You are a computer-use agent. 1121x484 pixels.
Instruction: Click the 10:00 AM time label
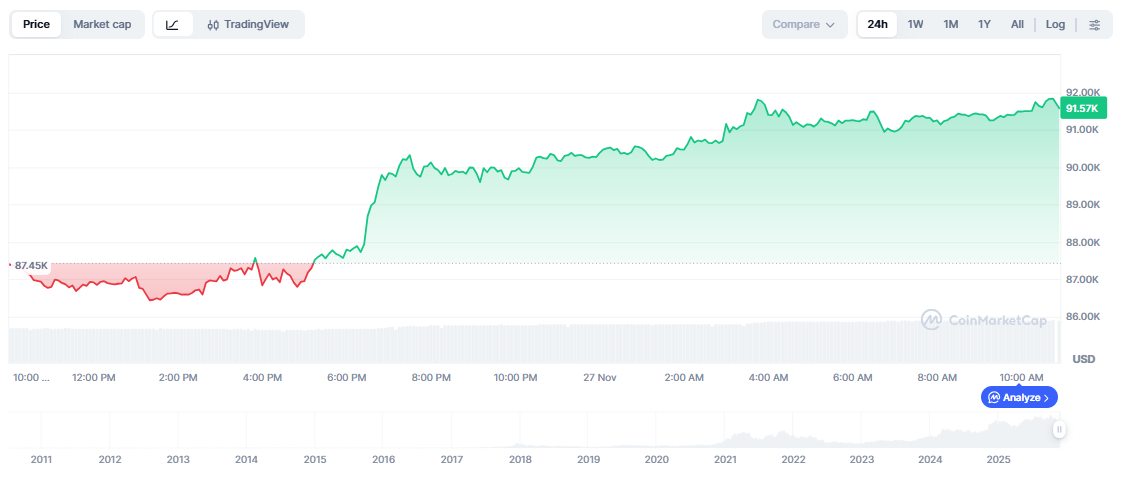coord(1021,377)
